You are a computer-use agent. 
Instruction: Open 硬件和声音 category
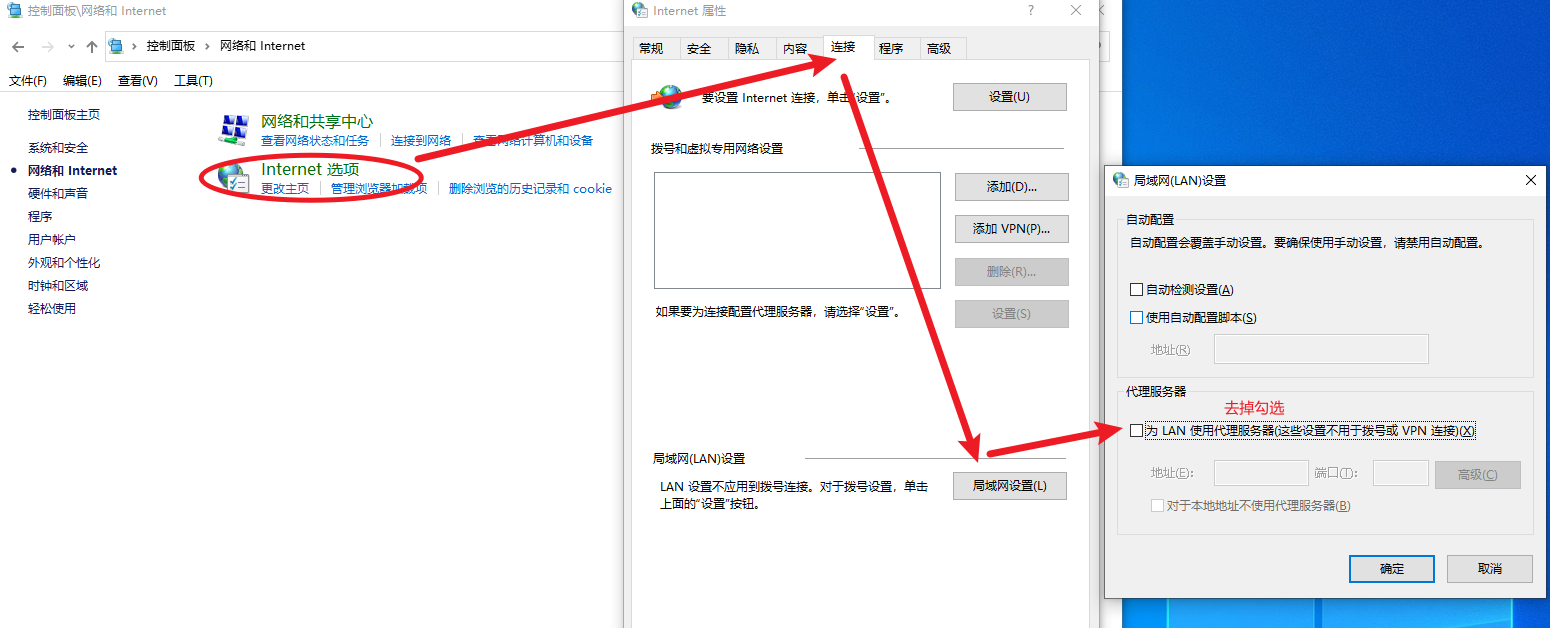(58, 194)
